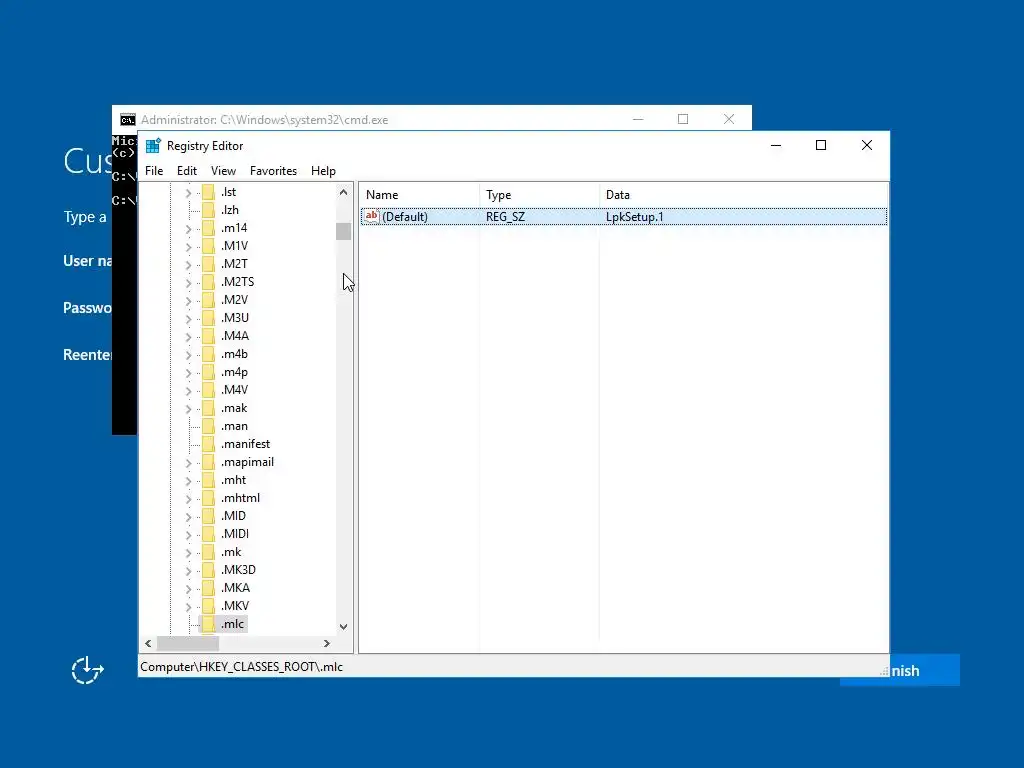The width and height of the screenshot is (1024, 768).
Task: Click the REG_SZ type cell
Action: point(505,217)
